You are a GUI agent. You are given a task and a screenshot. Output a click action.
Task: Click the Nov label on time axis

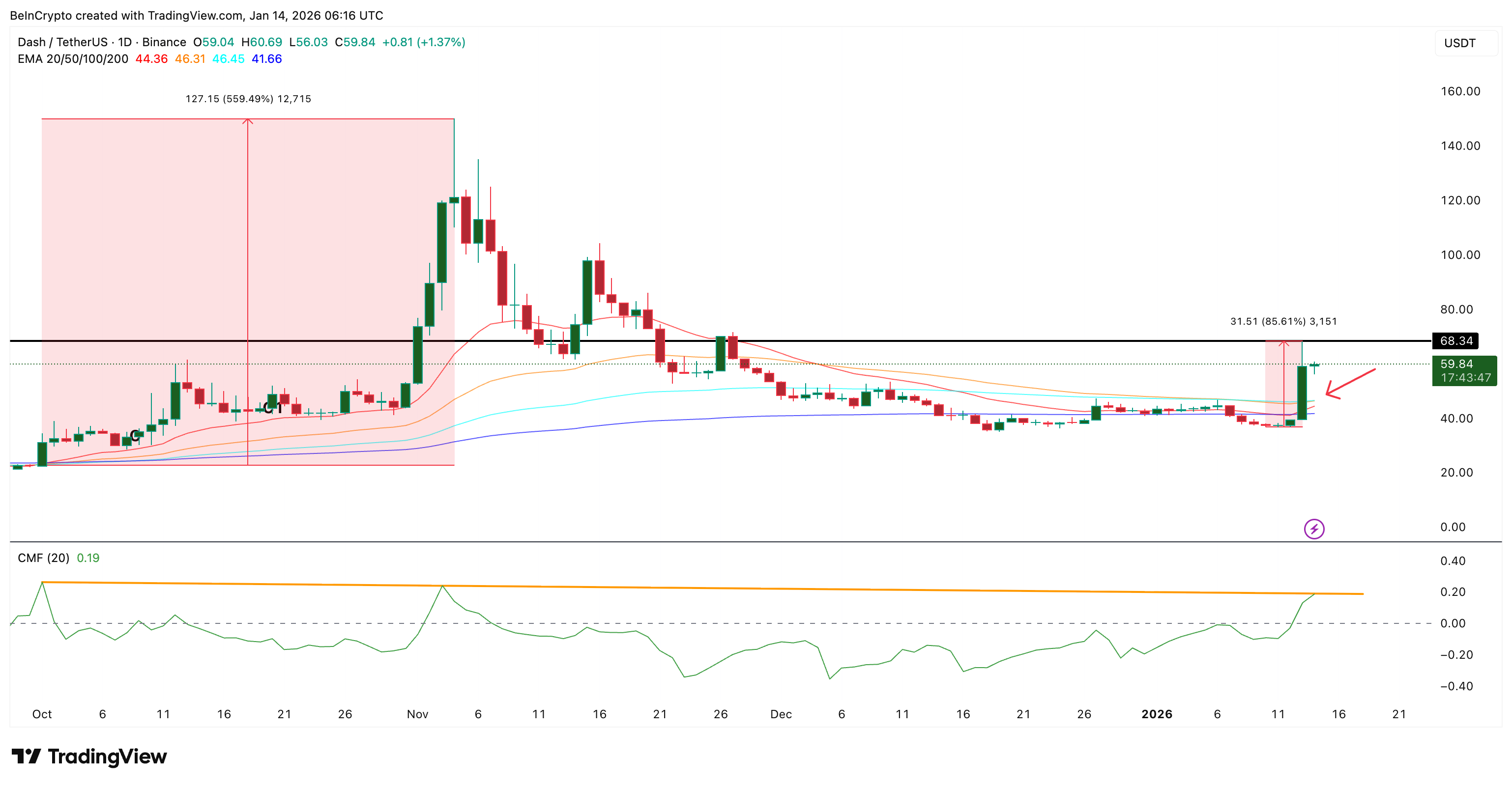click(417, 714)
